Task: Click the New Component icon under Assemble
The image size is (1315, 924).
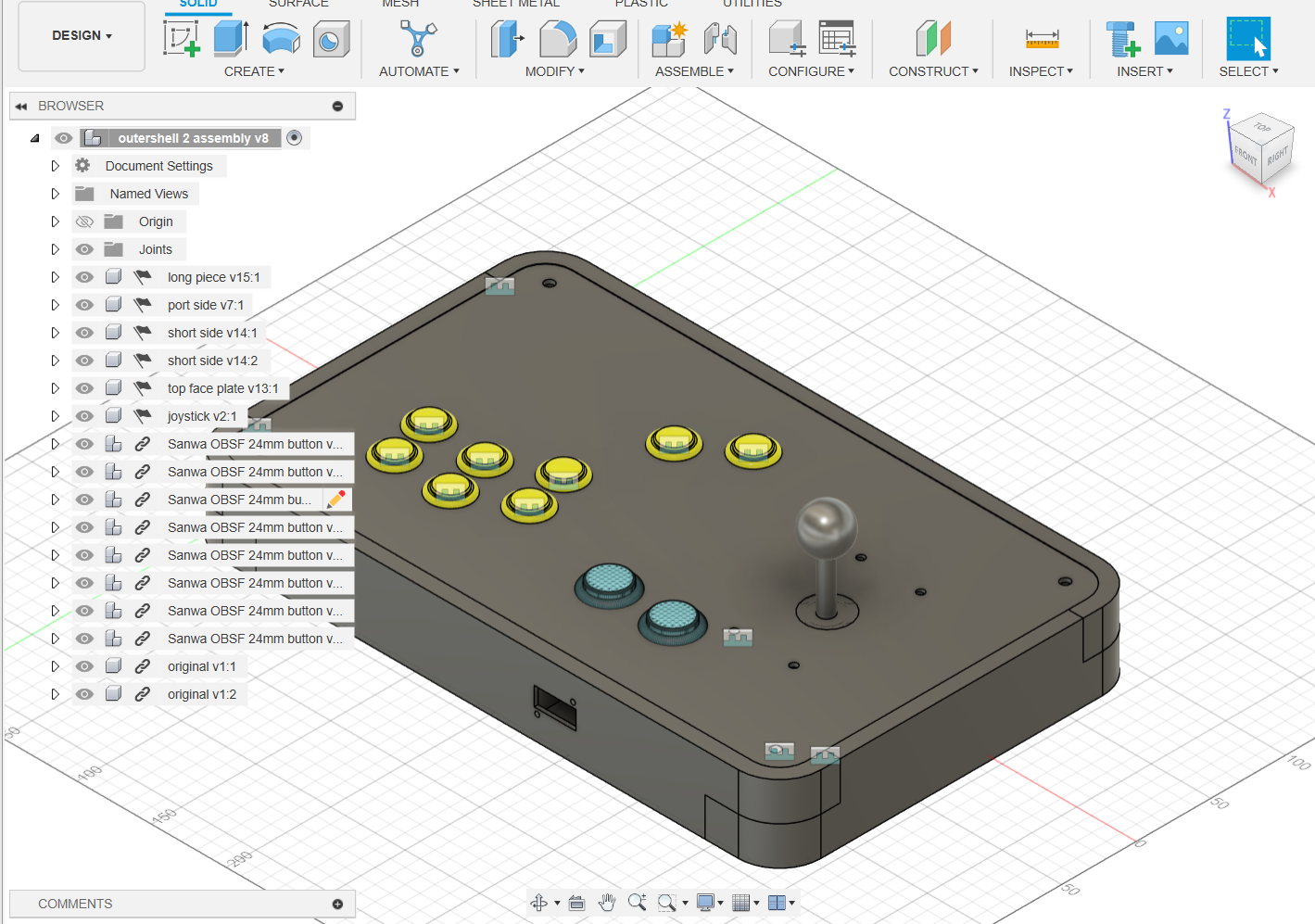Action: click(x=667, y=39)
